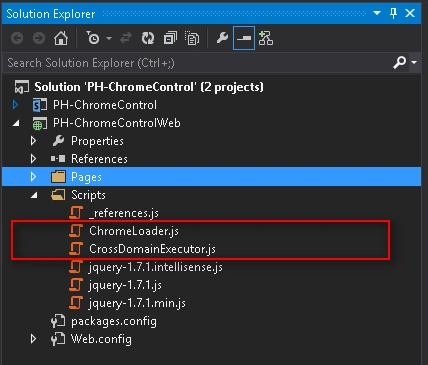The image size is (428, 365).
Task: Open the window position dropdown in title bar
Action: tap(377, 13)
